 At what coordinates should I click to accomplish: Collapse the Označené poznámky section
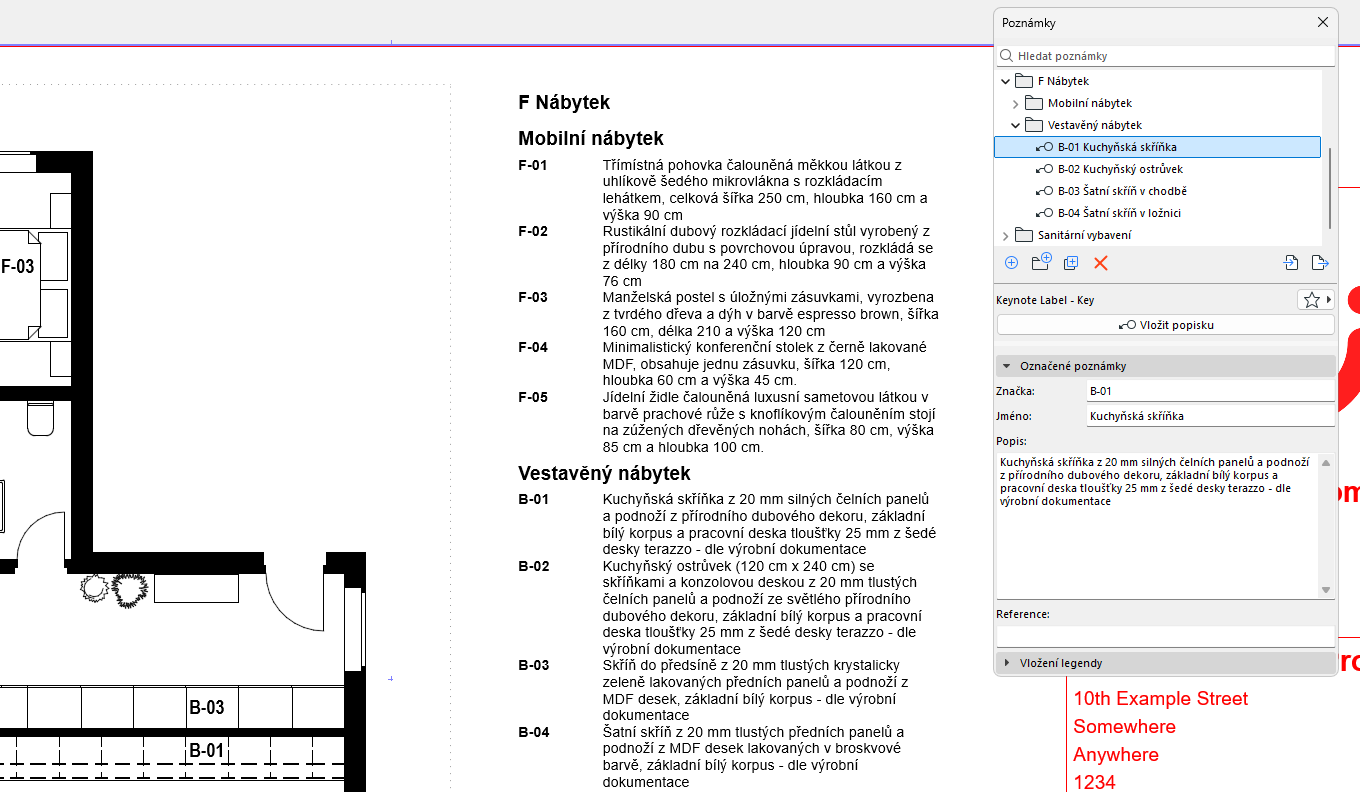(1007, 366)
